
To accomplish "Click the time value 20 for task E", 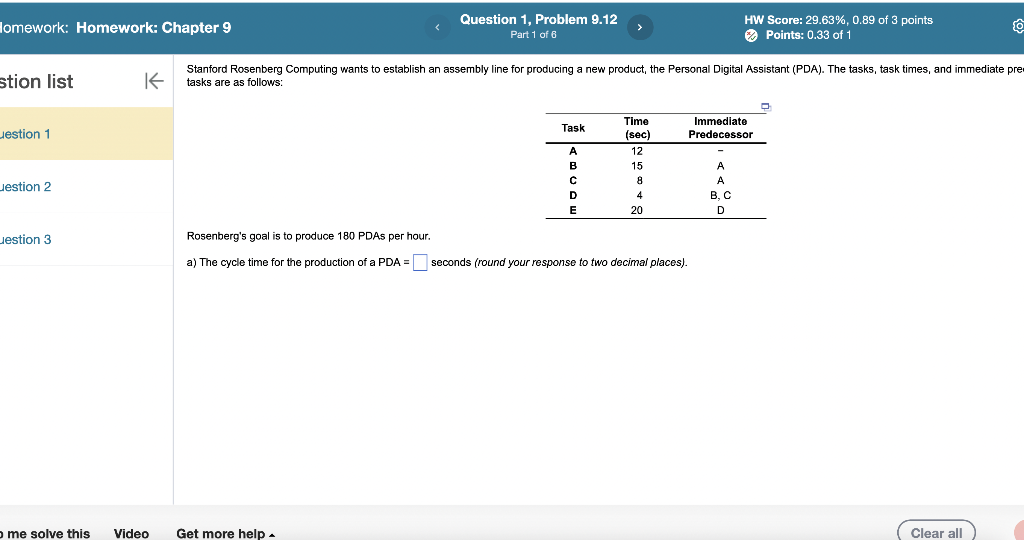I will tap(637, 210).
